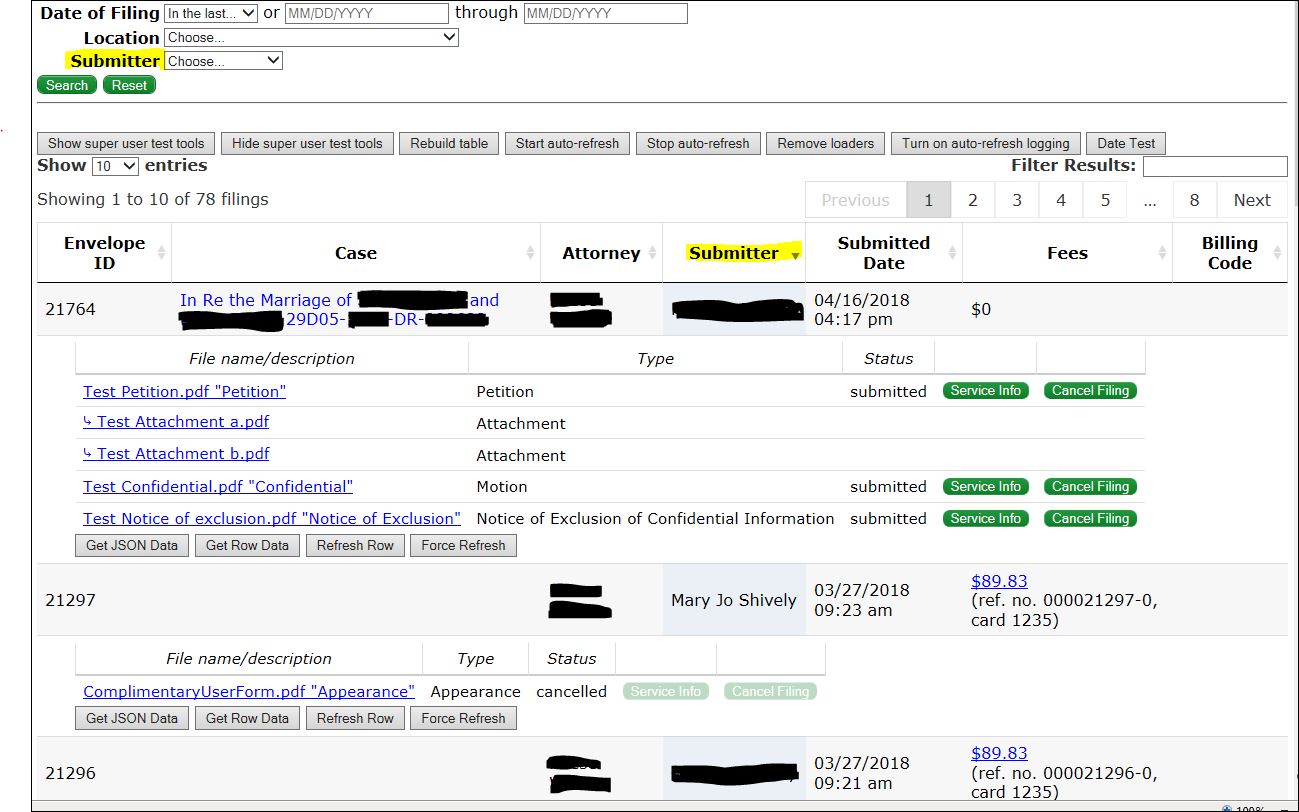
Task: Get JSON Data for envelope 21764
Action: click(x=131, y=545)
